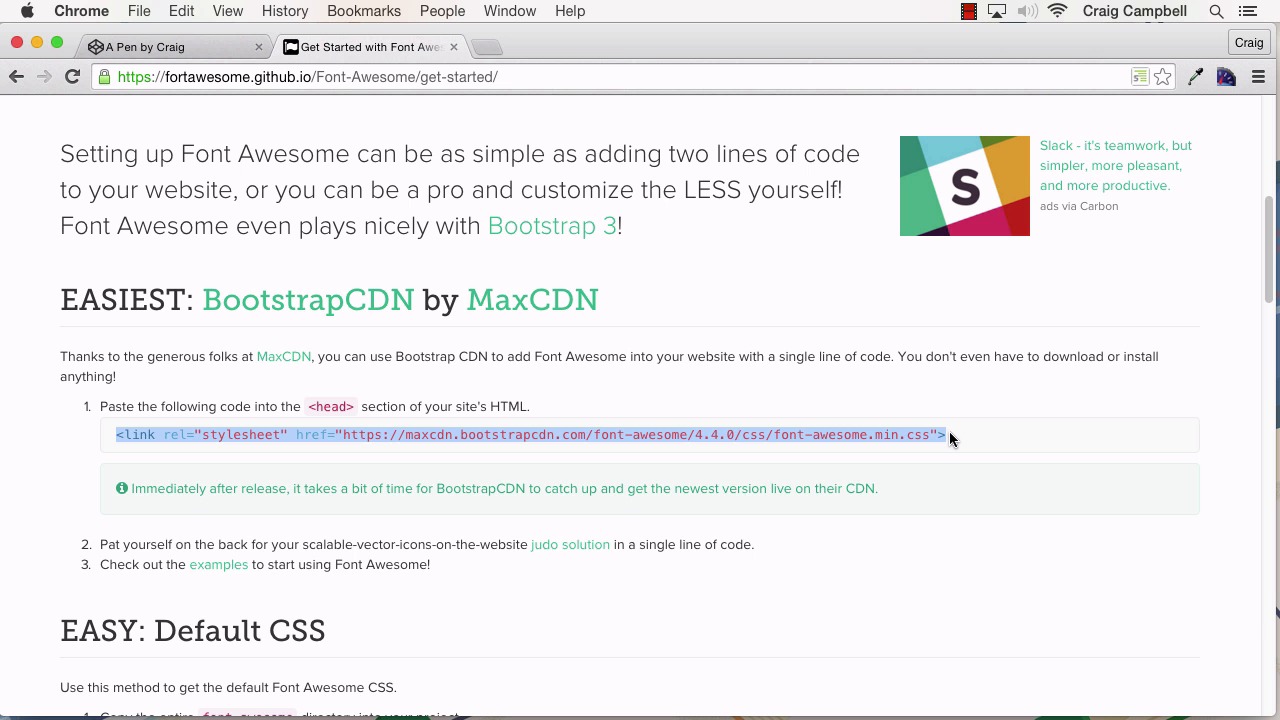Open the People menu
Viewport: 1280px width, 720px height.
click(x=442, y=11)
